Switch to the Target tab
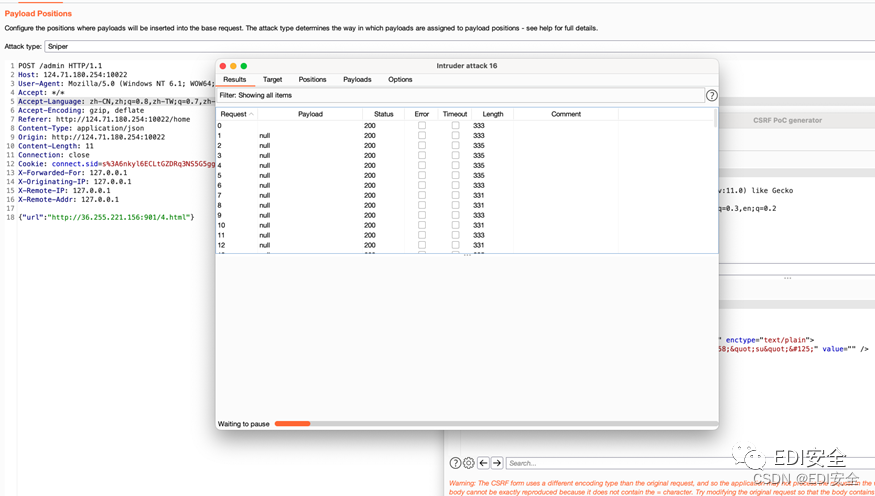 [272, 79]
